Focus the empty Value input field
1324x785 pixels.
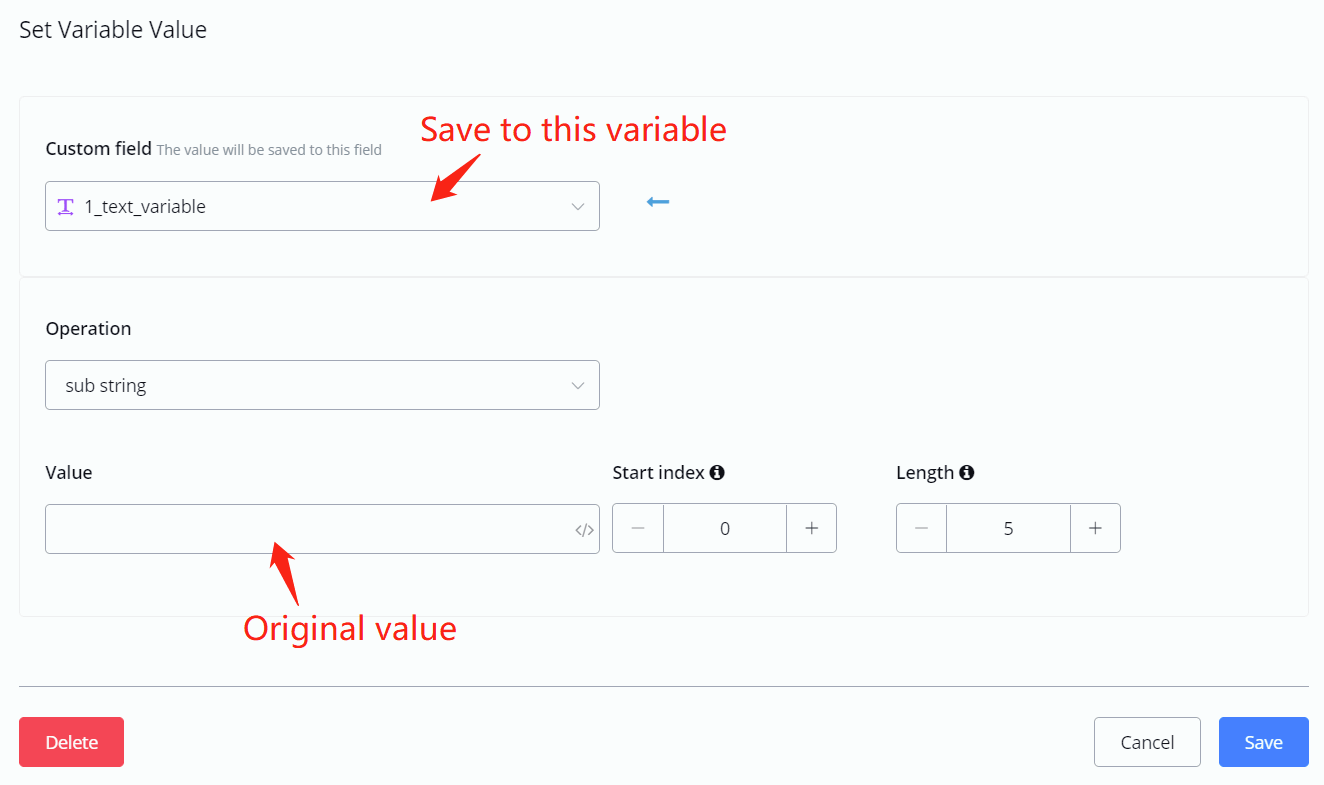305,529
